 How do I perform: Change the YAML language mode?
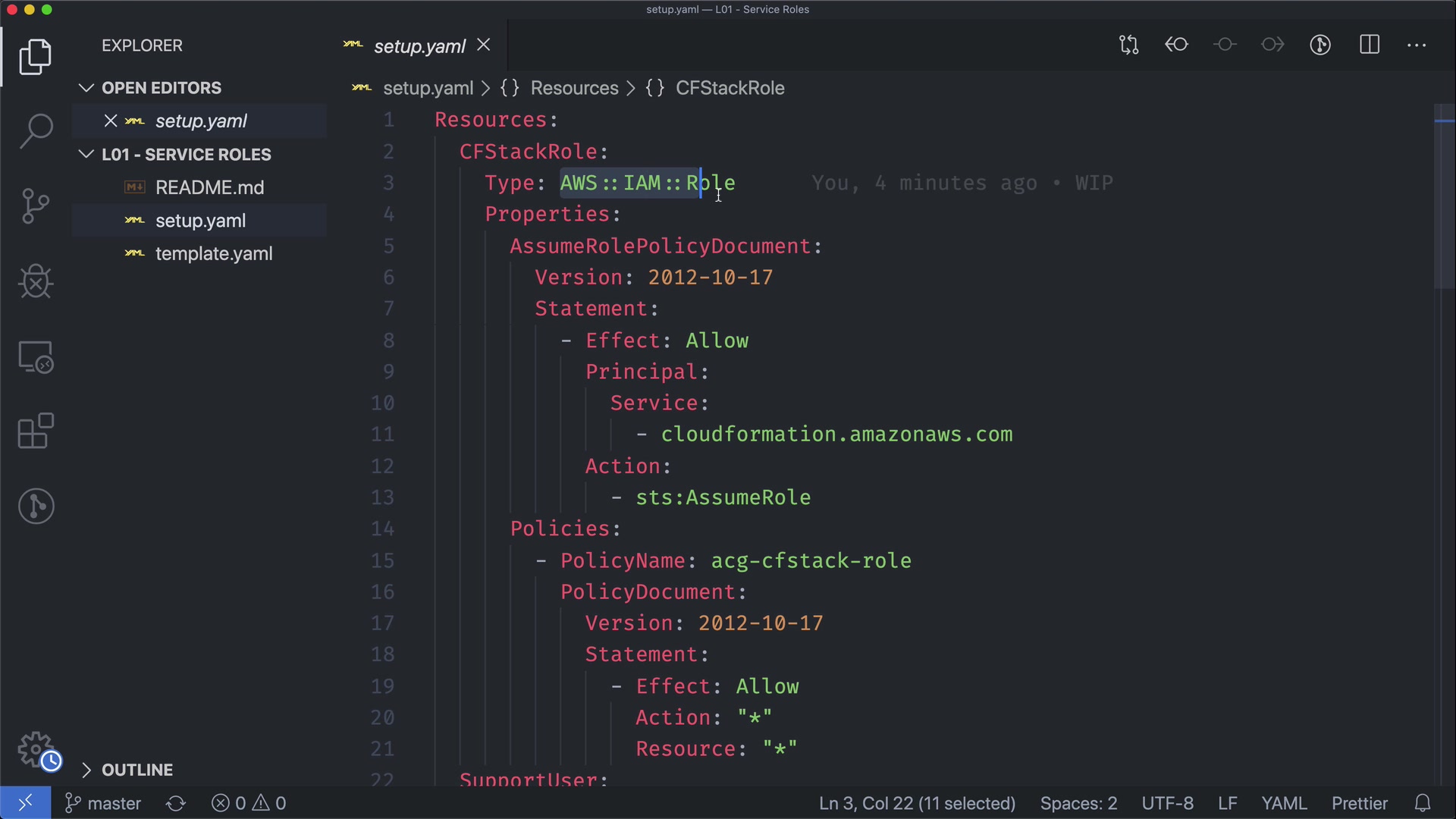(x=1283, y=803)
